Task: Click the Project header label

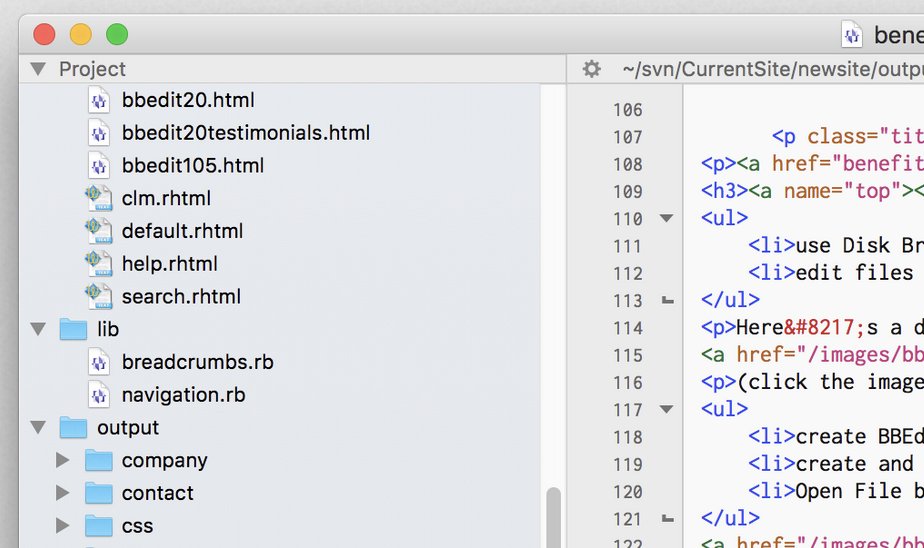Action: coord(92,69)
